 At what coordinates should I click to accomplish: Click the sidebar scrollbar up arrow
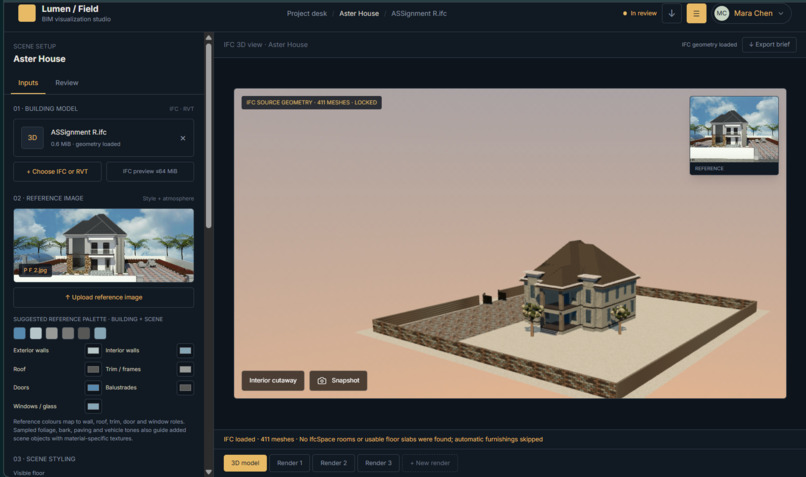point(208,38)
